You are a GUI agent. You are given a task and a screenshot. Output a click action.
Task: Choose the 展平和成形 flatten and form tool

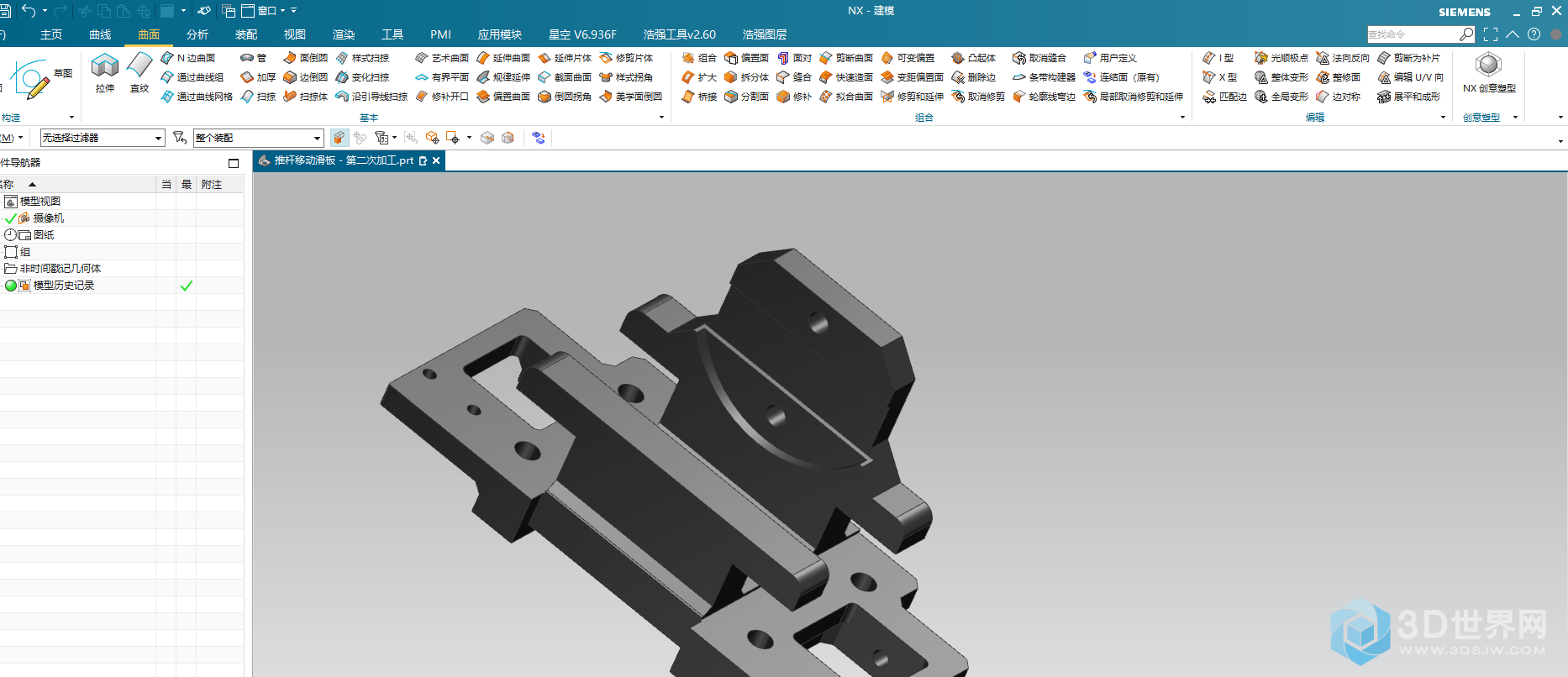tap(1409, 97)
